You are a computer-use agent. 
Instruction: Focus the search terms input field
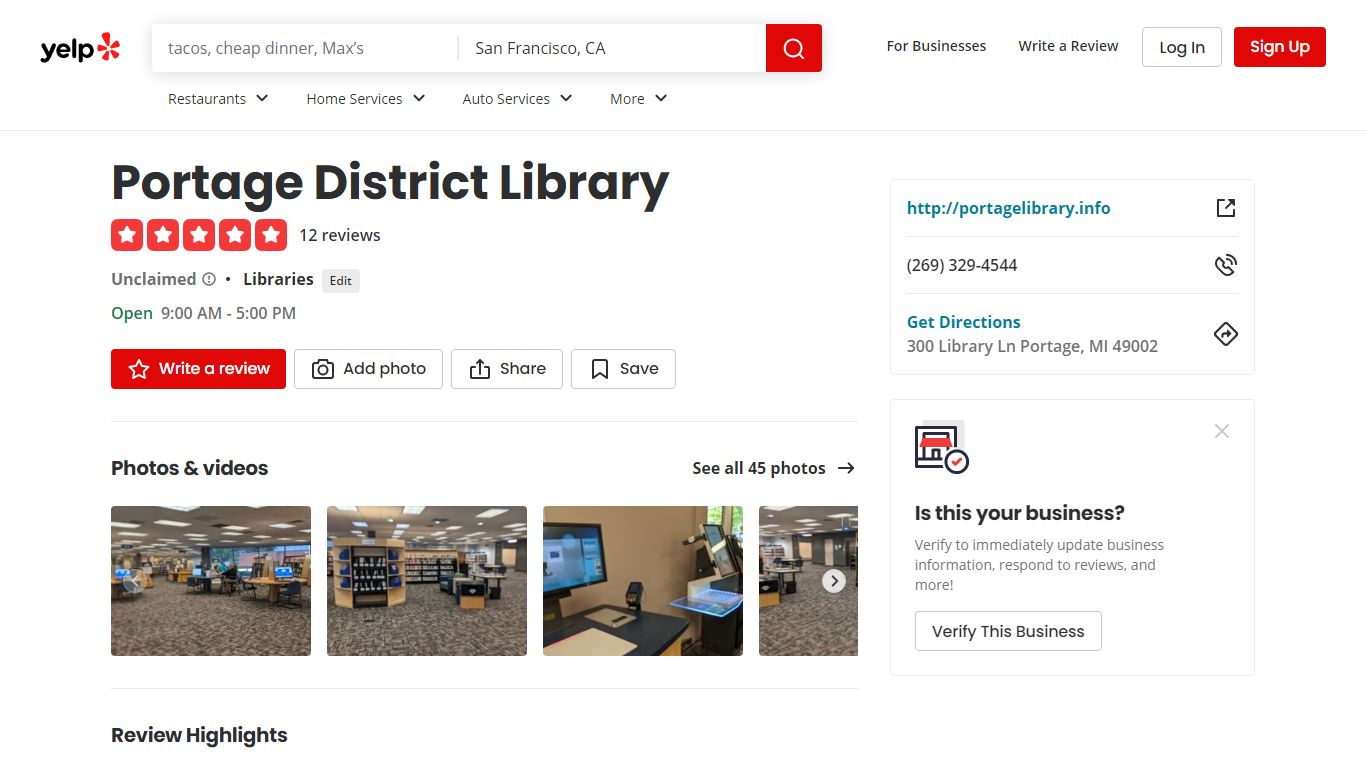305,48
